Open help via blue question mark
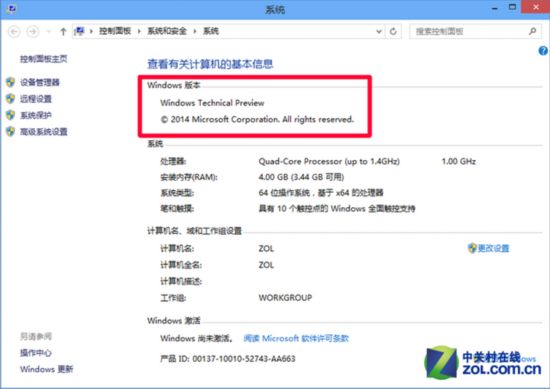This screenshot has height=389, width=550. point(543,51)
